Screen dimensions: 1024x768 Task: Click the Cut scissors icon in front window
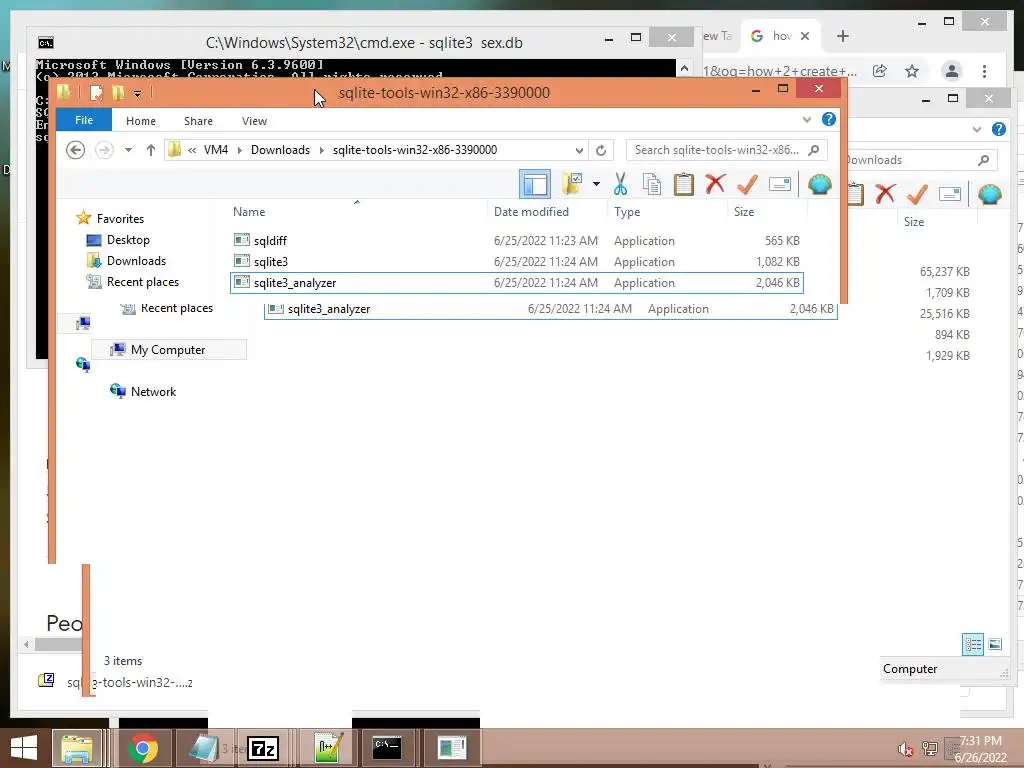coord(620,184)
